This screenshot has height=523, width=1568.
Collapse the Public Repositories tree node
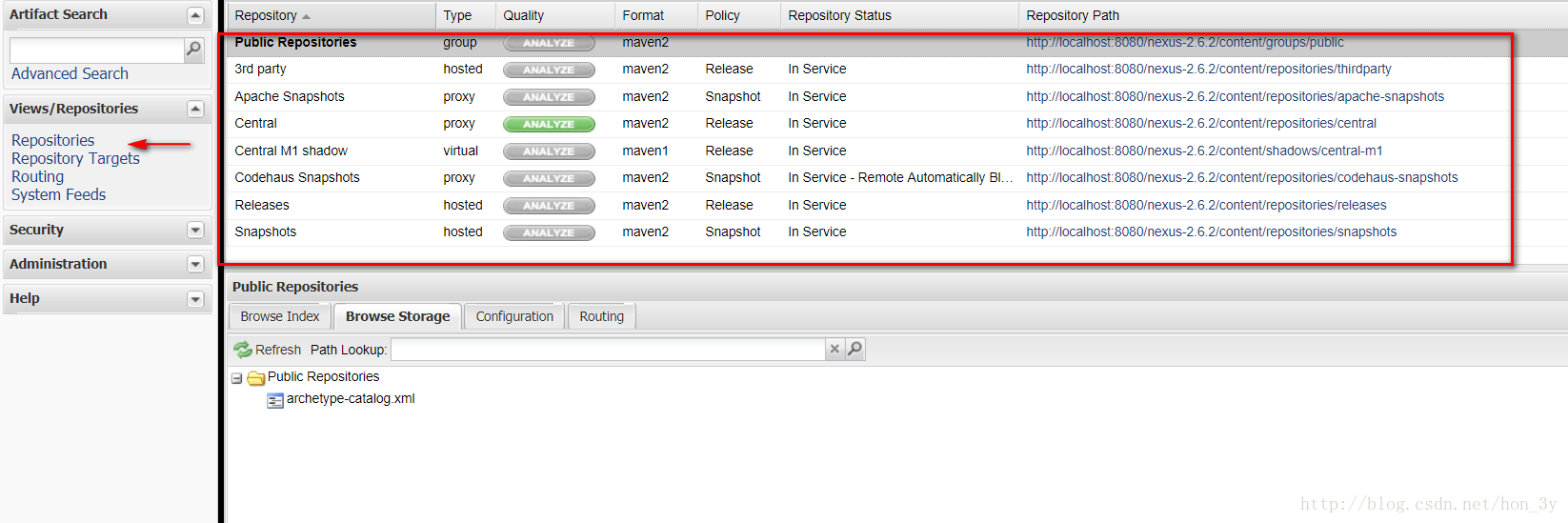[x=236, y=378]
